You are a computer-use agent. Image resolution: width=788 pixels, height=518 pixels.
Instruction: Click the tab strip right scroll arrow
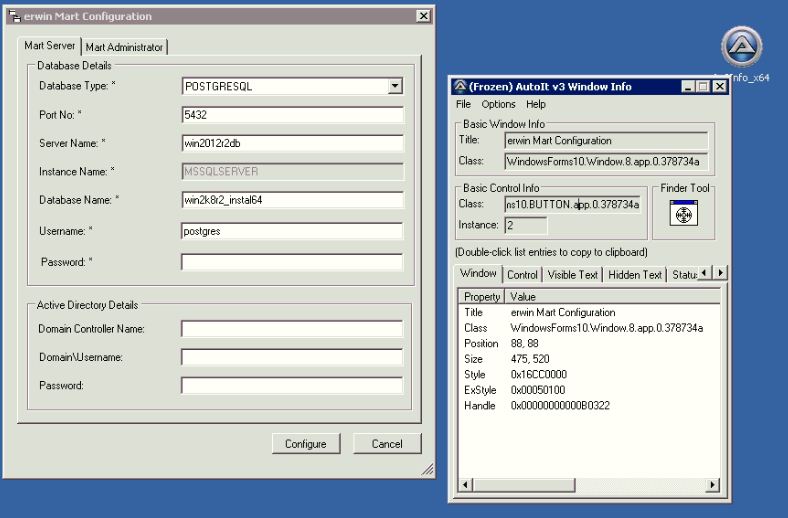(x=721, y=273)
